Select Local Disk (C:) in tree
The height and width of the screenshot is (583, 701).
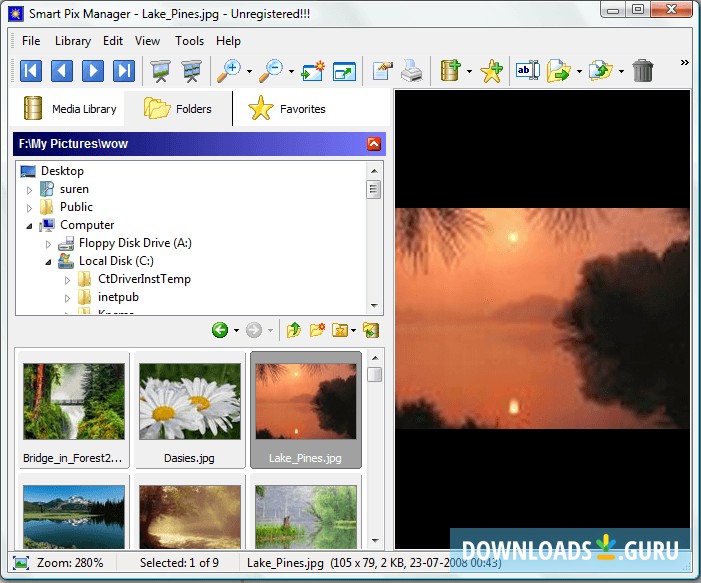point(116,261)
